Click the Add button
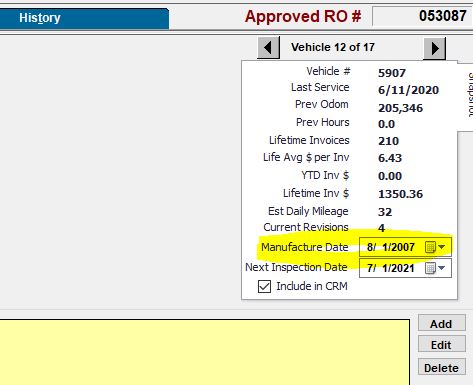The image size is (473, 385). (x=442, y=324)
